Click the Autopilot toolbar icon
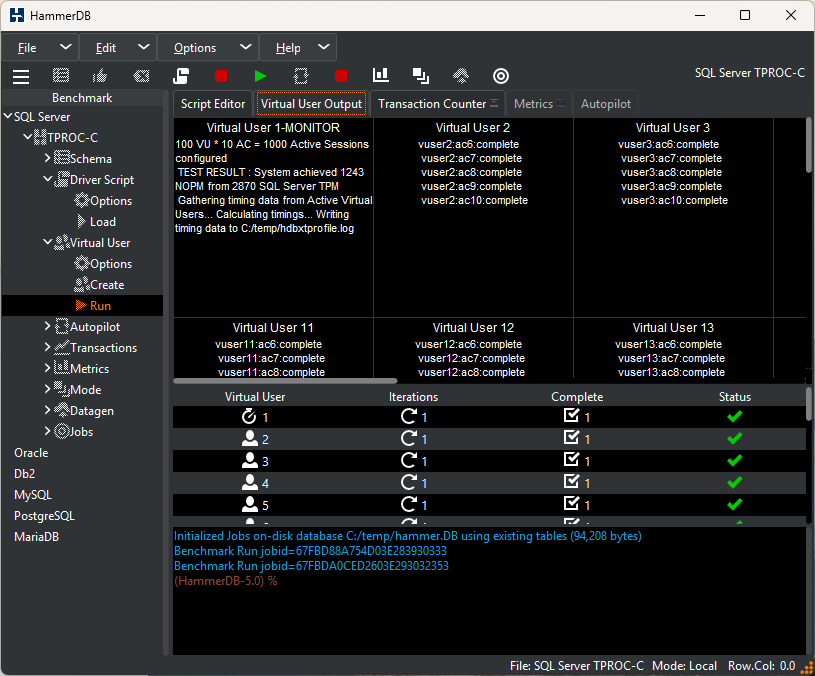The height and width of the screenshot is (676, 815). click(301, 76)
